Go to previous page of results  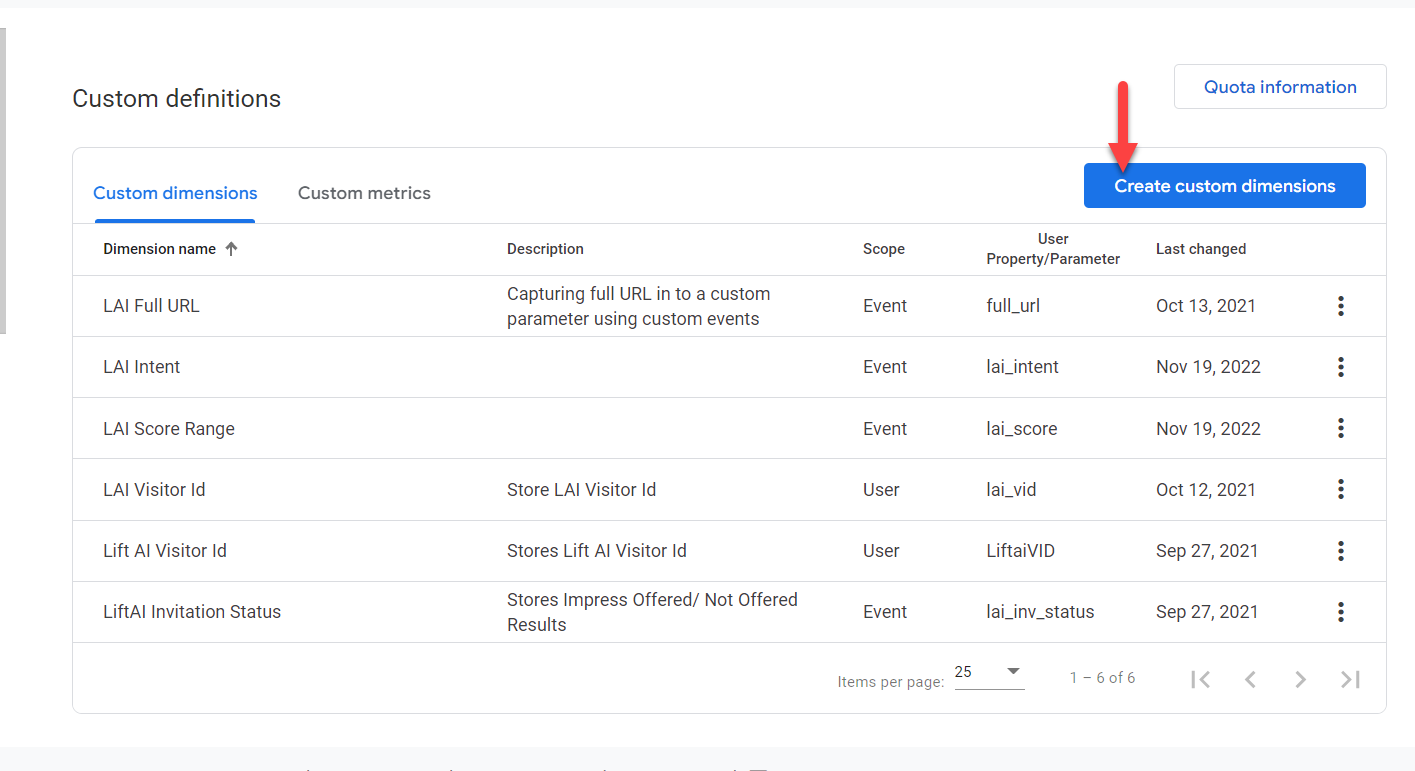[x=1250, y=679]
